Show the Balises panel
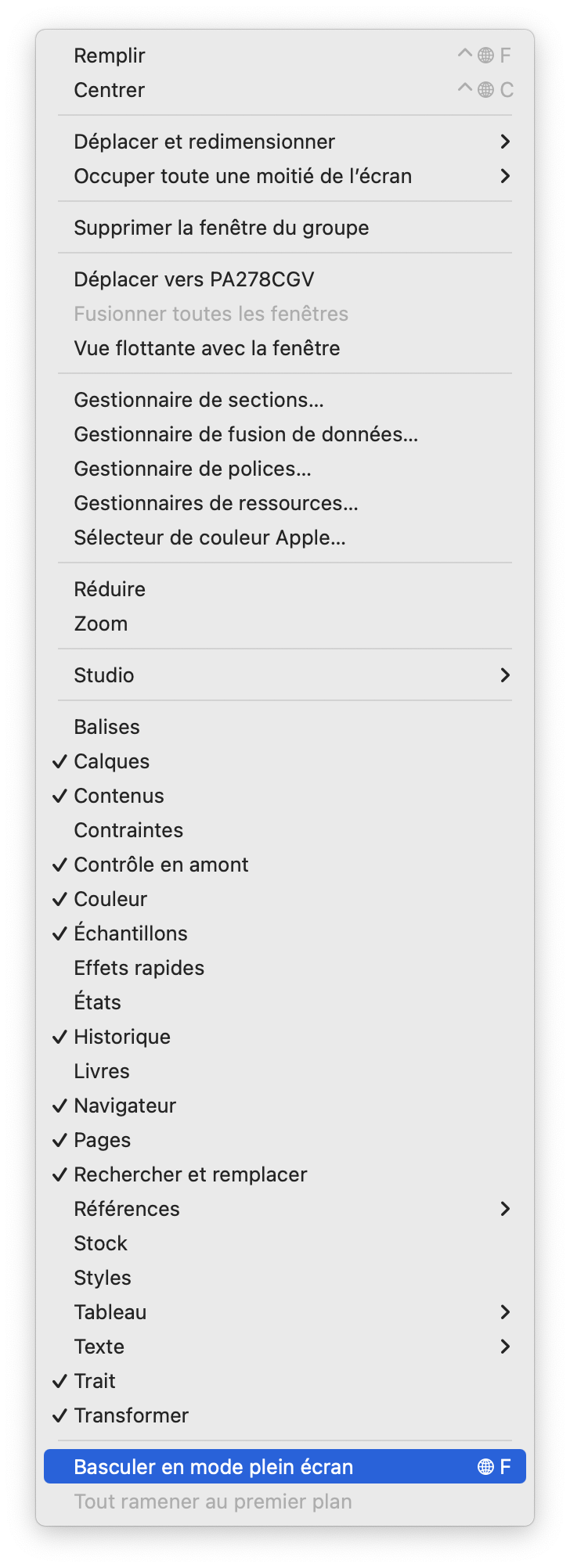The width and height of the screenshot is (570, 1568). pyautogui.click(x=107, y=727)
